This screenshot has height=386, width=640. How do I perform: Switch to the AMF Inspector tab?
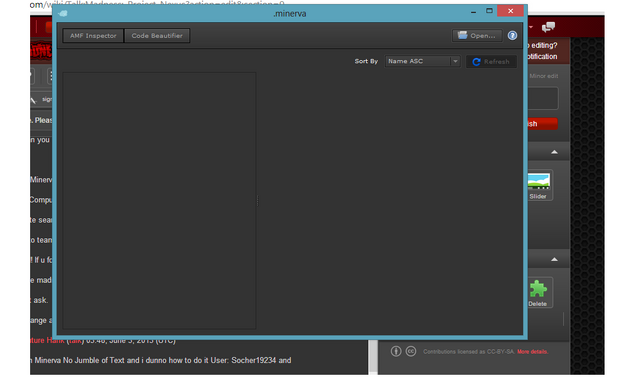[x=93, y=36]
